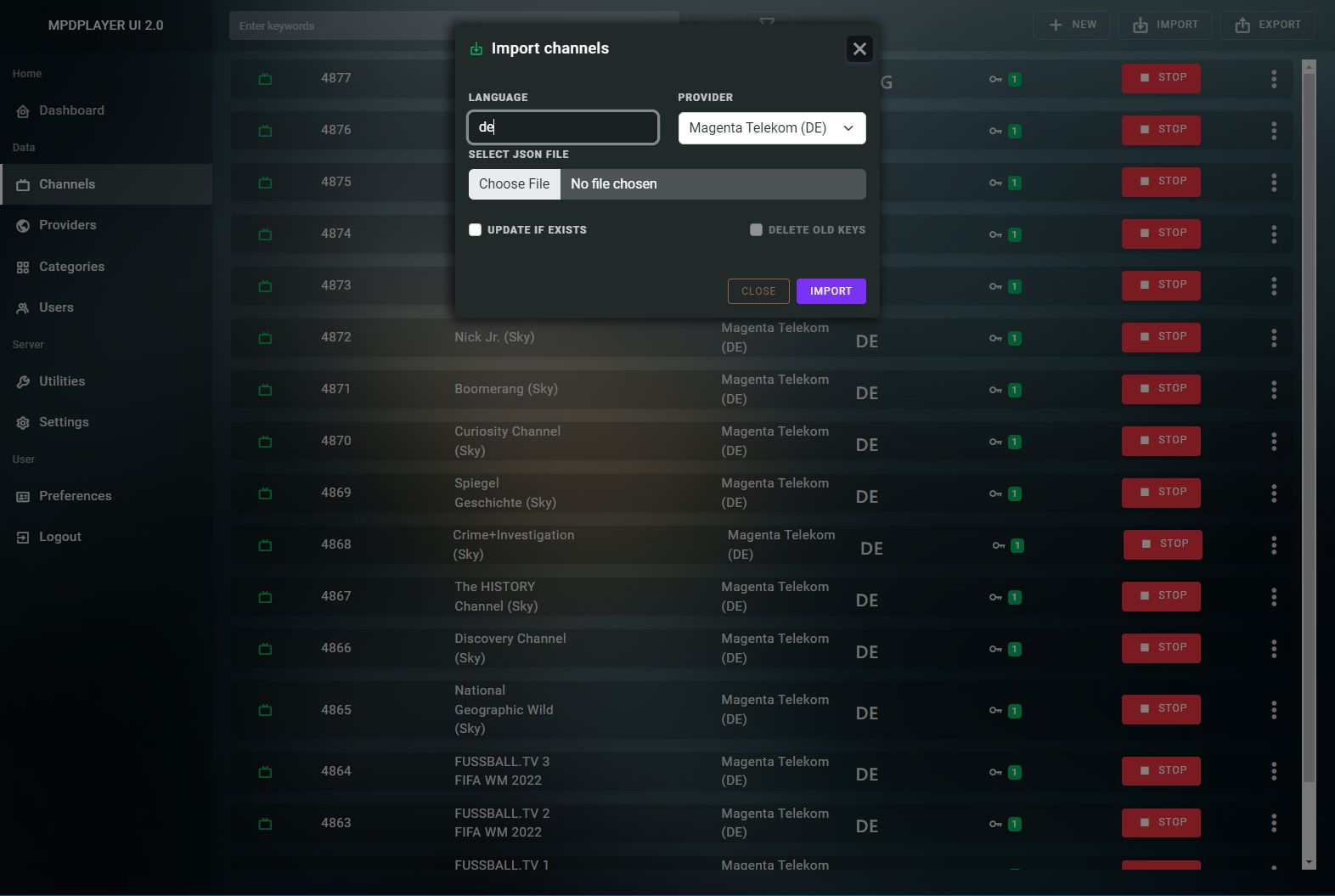Screen dimensions: 1335x896
Task: Click the TV icon for channel 4872
Action: point(265,338)
